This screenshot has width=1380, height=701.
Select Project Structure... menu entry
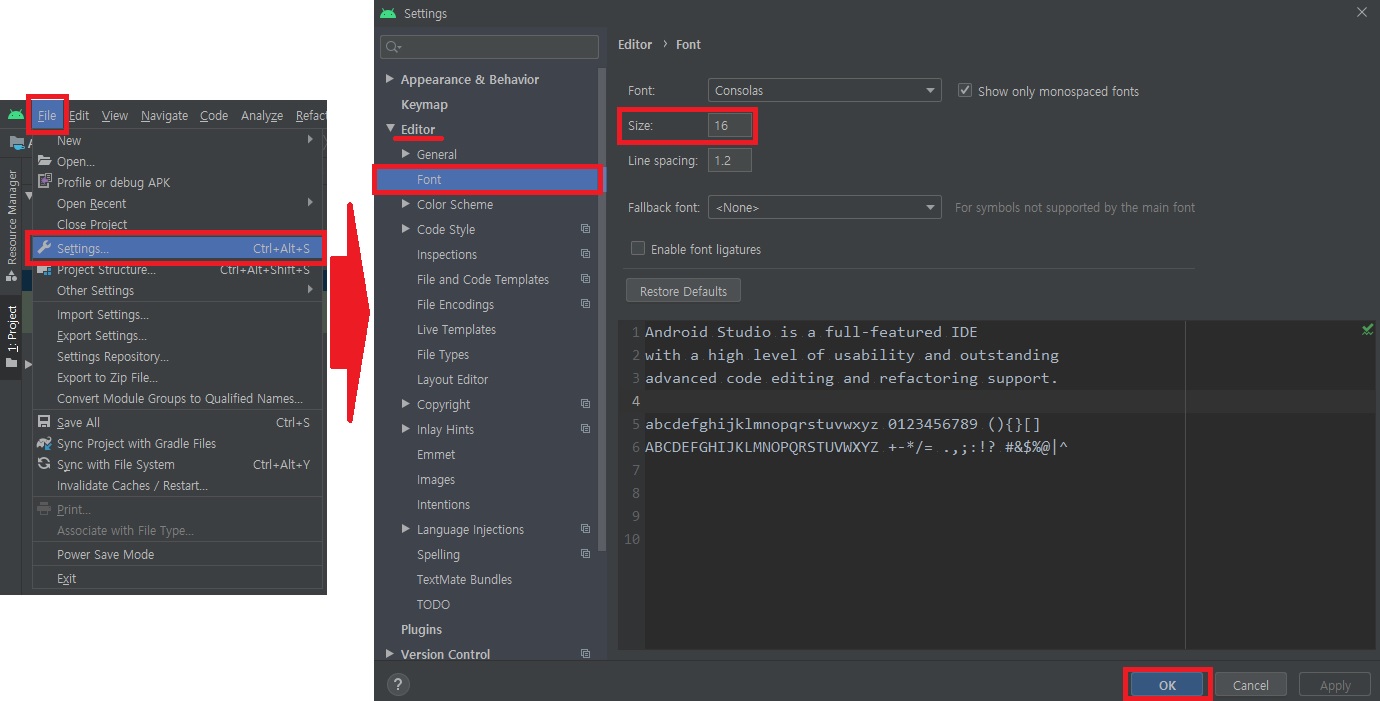(177, 270)
